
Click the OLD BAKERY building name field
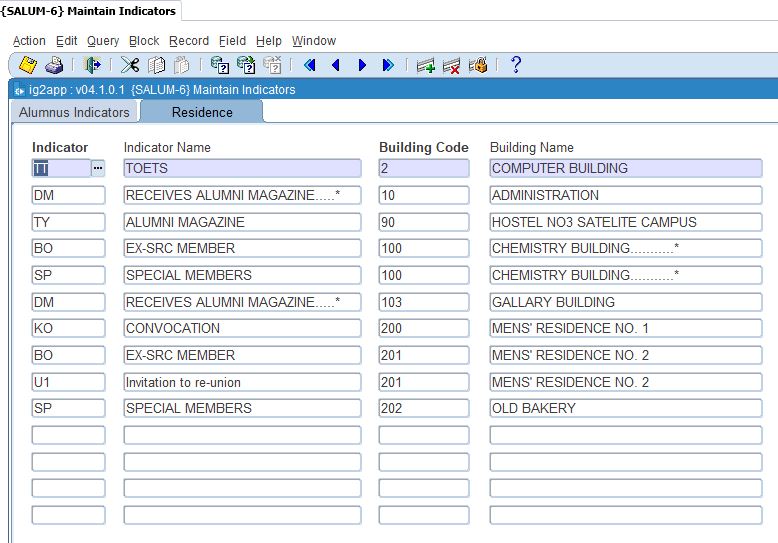tap(625, 408)
